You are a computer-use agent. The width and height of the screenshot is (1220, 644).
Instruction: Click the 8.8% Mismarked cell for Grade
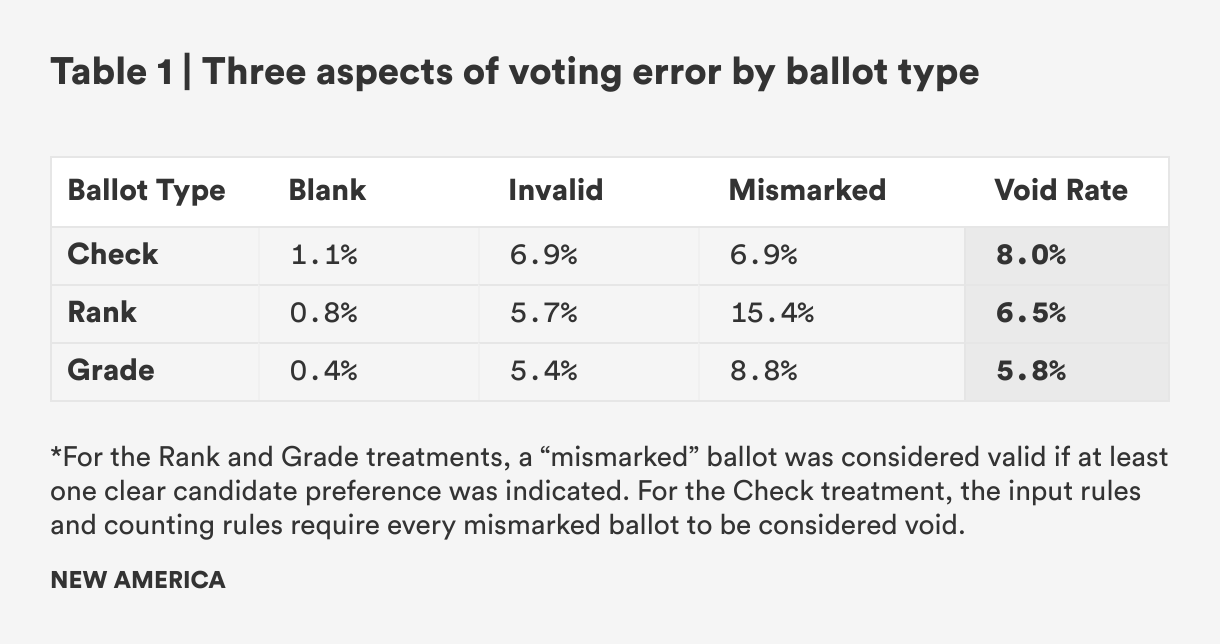tap(762, 371)
